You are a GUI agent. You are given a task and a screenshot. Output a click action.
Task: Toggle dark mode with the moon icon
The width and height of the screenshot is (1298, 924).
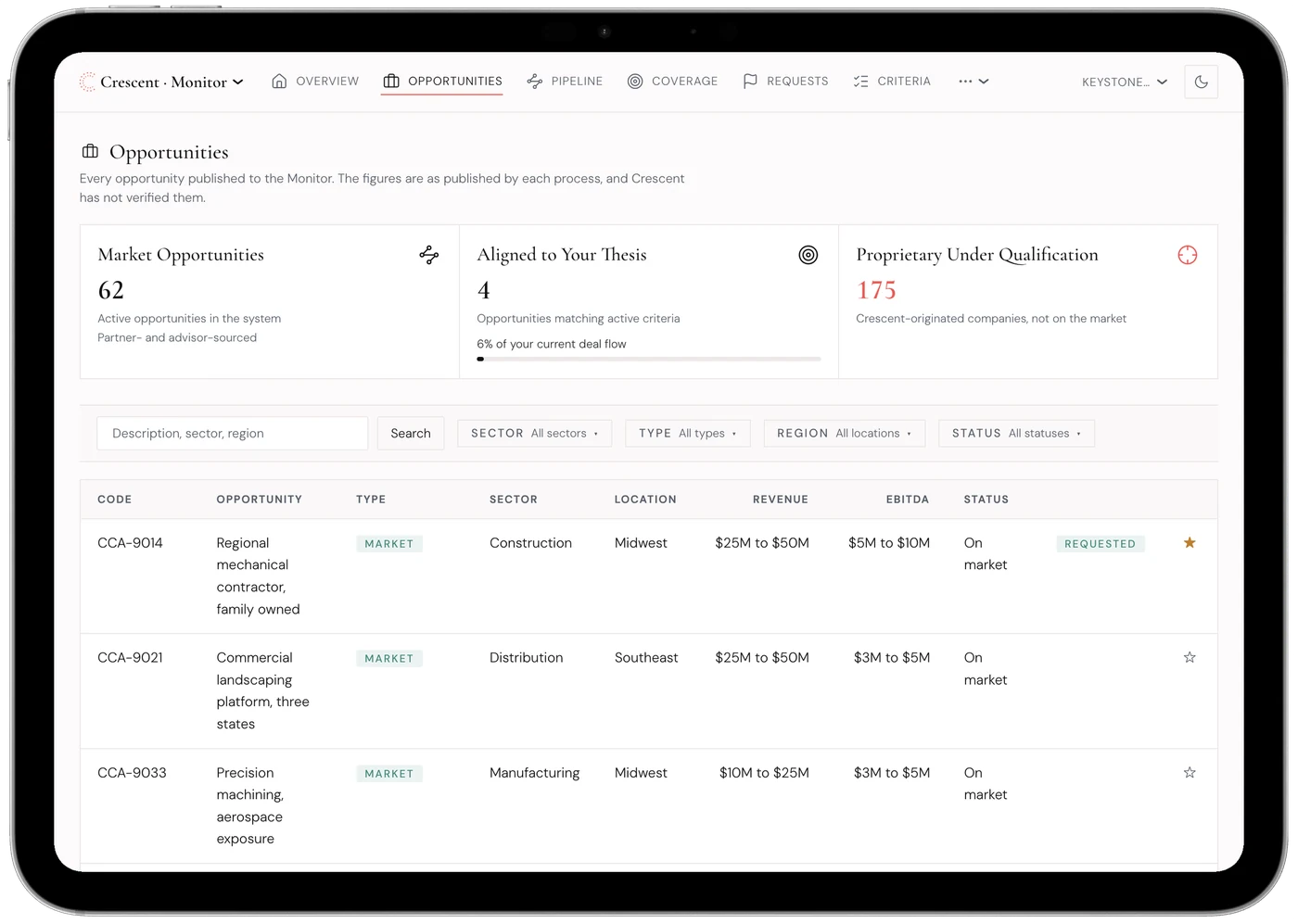point(1201,82)
